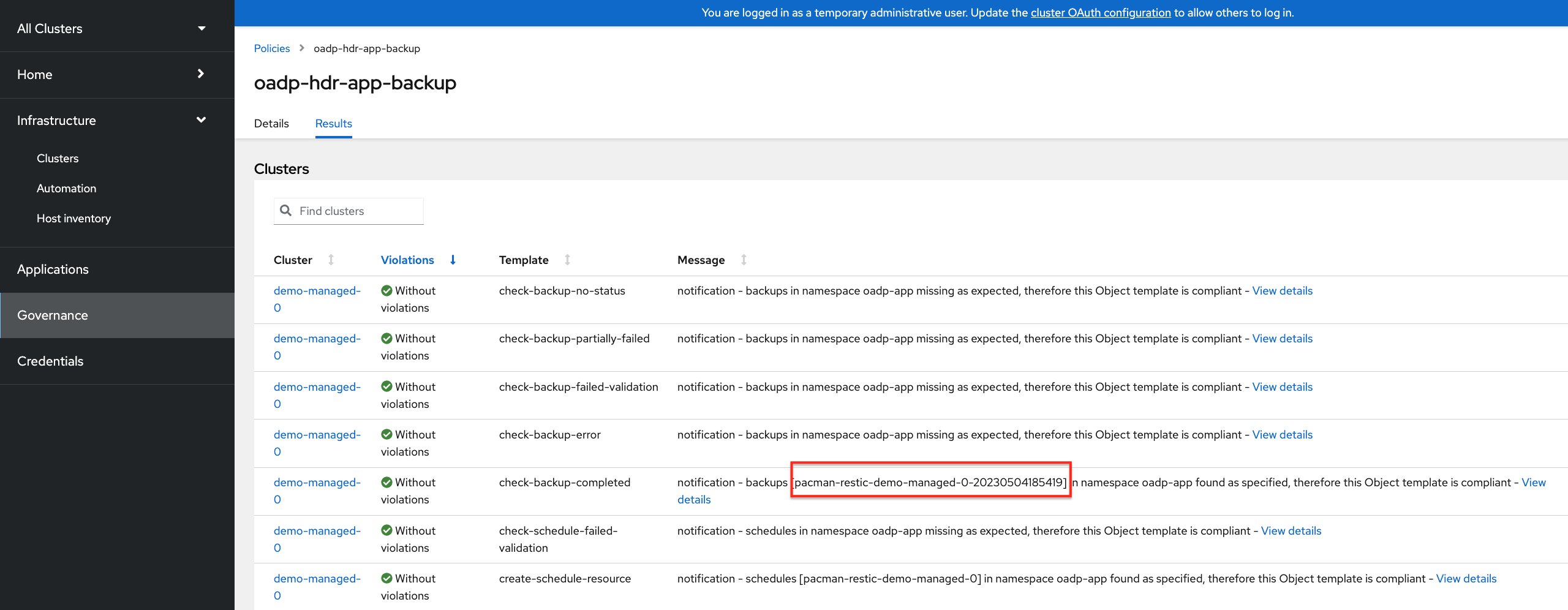
Task: Open Governance in the sidebar
Action: tap(53, 315)
